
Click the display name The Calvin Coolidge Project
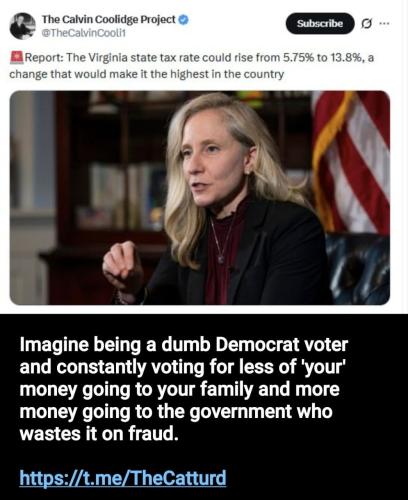point(108,19)
